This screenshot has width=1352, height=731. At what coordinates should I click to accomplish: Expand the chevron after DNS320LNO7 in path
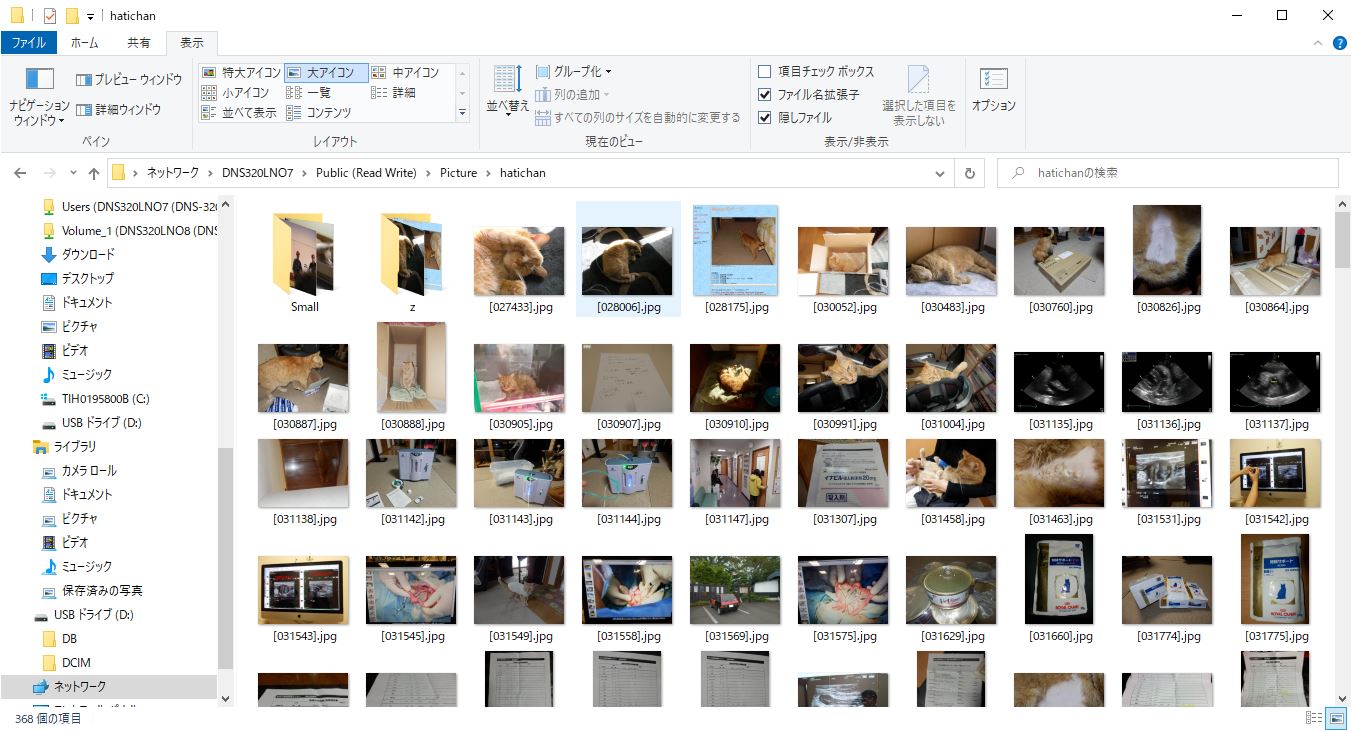coord(304,173)
